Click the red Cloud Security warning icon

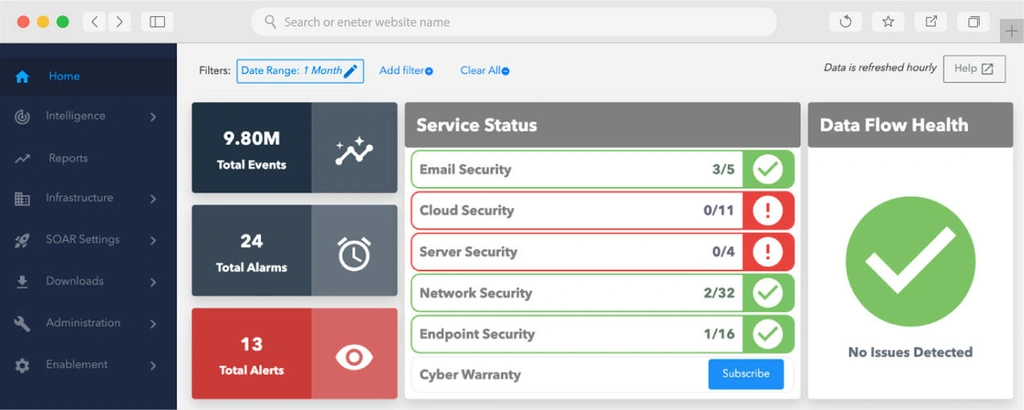pyautogui.click(x=768, y=211)
